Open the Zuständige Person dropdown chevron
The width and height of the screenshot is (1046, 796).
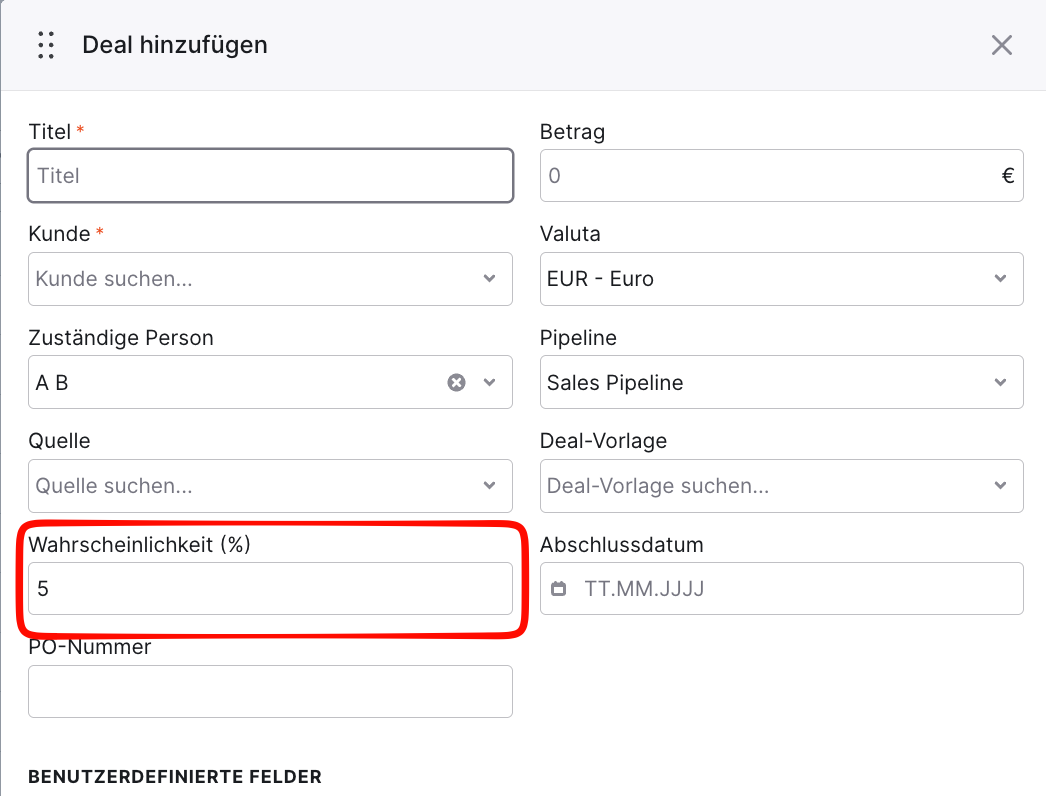tap(490, 382)
